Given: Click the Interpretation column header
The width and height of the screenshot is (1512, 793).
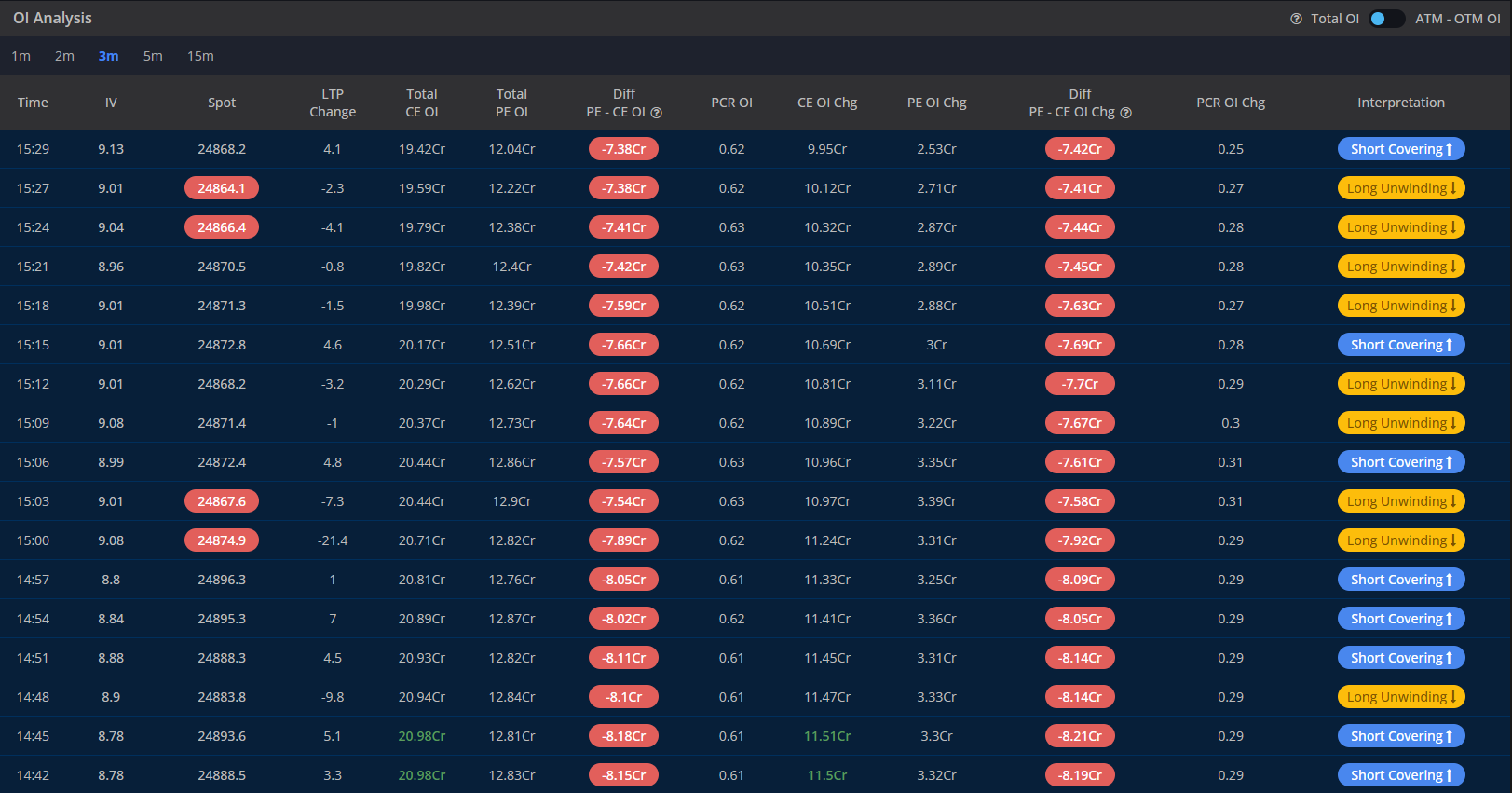Looking at the screenshot, I should [x=1400, y=103].
